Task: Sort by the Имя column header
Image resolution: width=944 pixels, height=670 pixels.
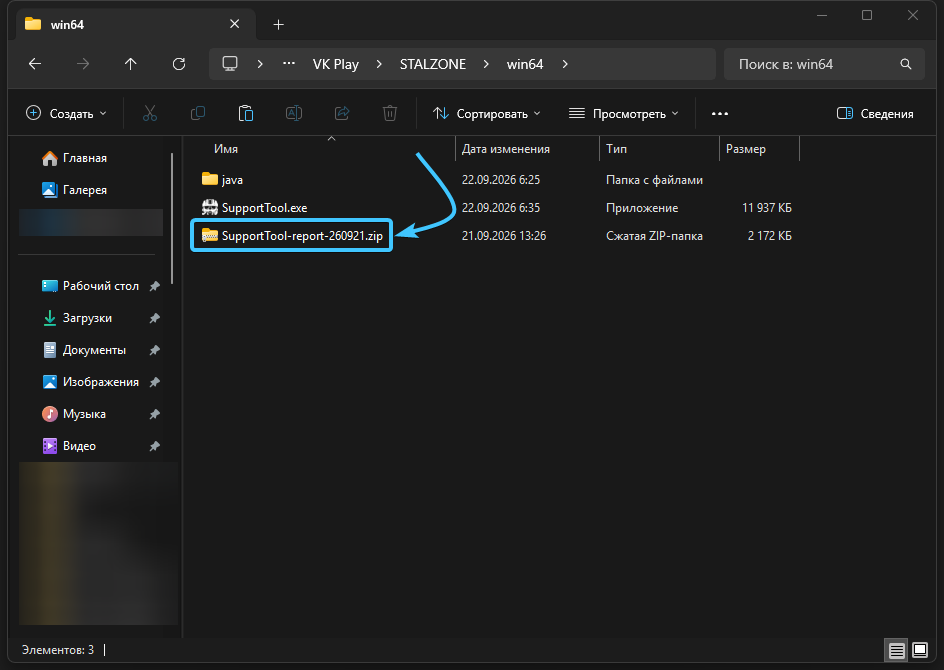Action: pos(226,149)
